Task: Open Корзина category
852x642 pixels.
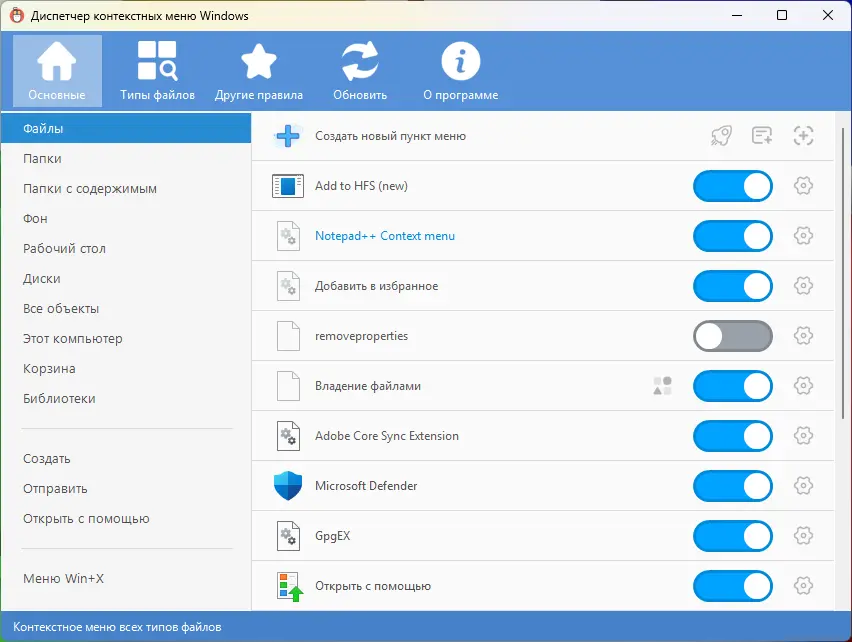Action: [x=126, y=368]
